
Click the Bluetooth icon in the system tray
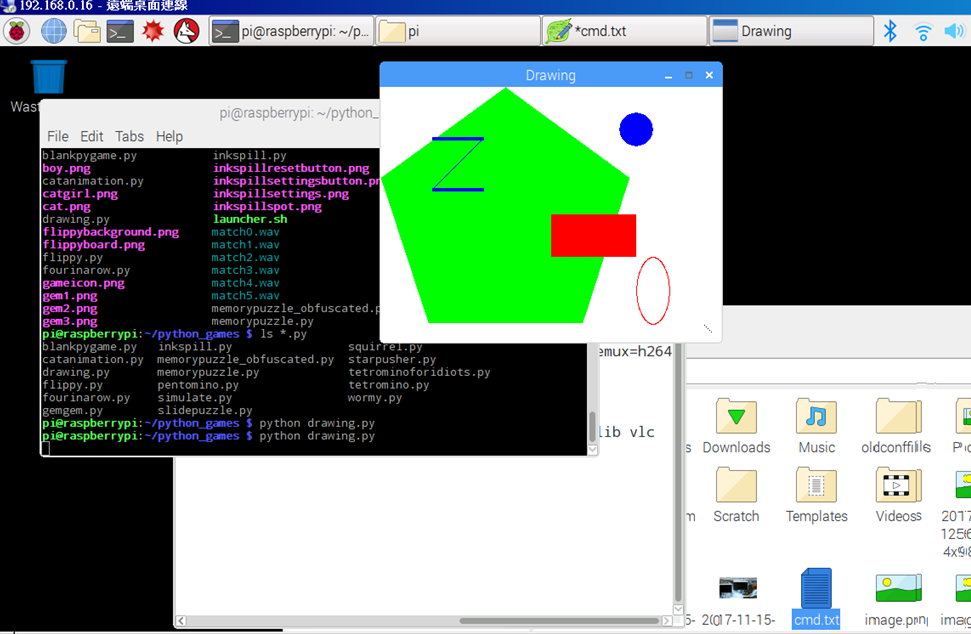pos(890,31)
